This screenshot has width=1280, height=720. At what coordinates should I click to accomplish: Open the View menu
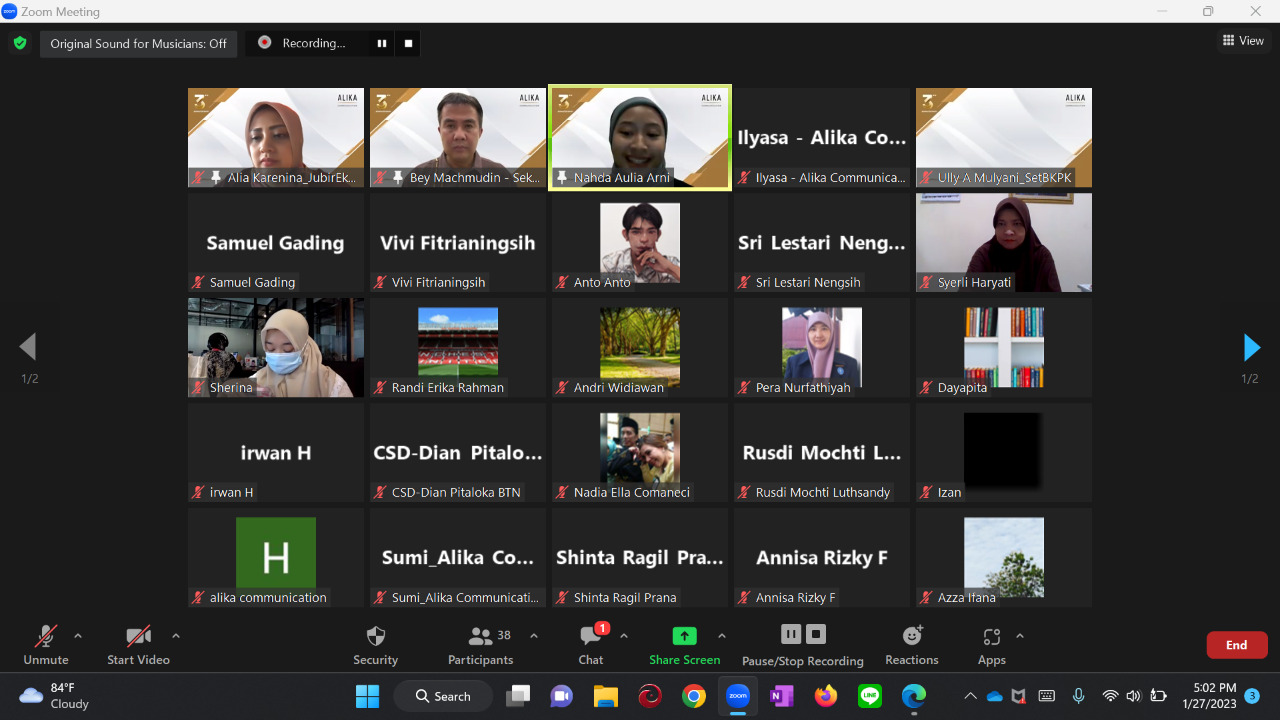coord(1244,40)
